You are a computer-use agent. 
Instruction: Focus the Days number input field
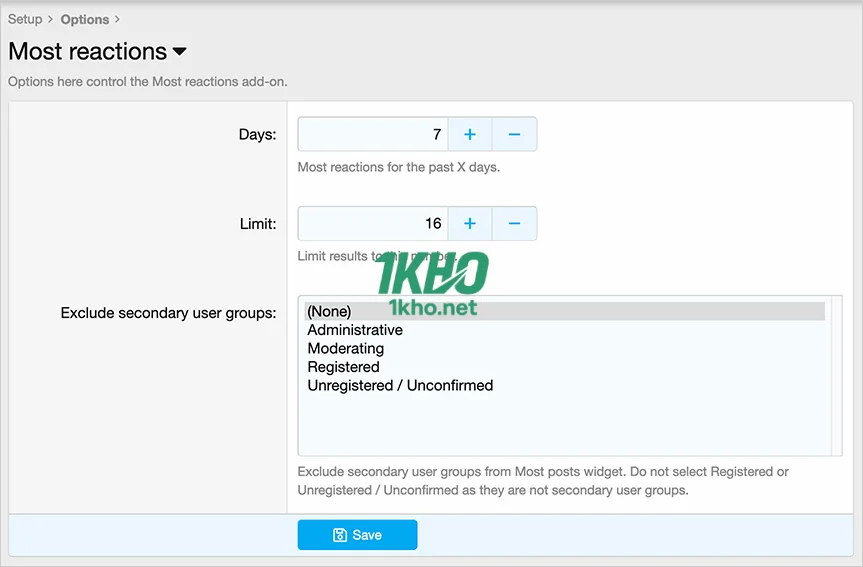(373, 134)
